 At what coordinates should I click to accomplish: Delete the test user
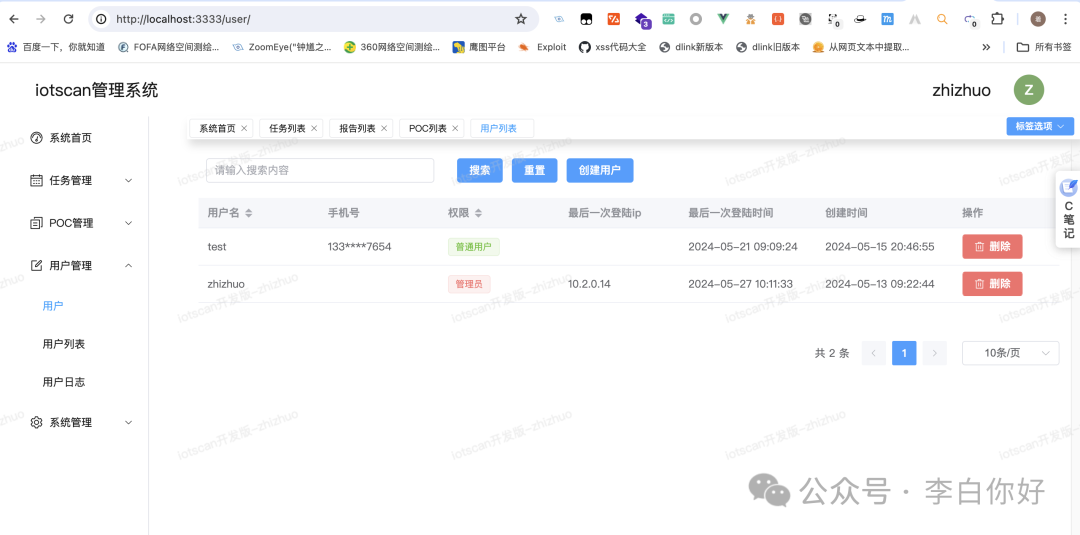(992, 246)
